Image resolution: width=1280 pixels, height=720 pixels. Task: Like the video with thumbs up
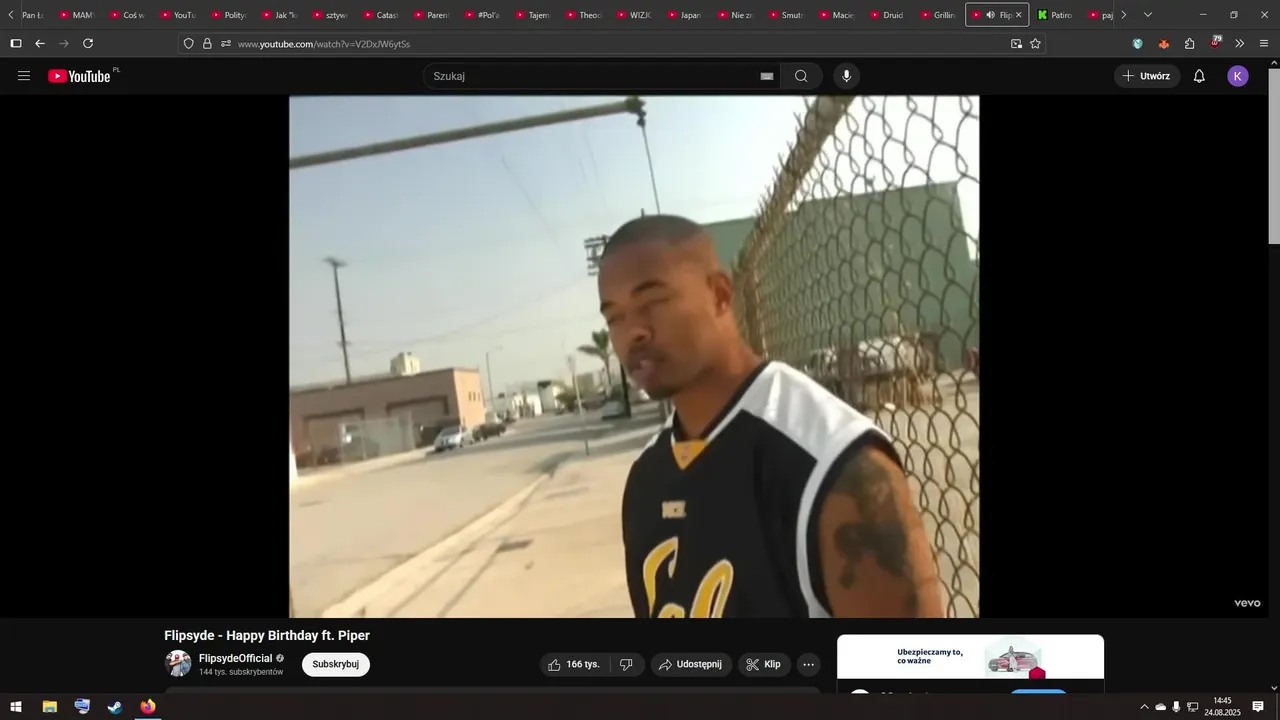(x=574, y=664)
